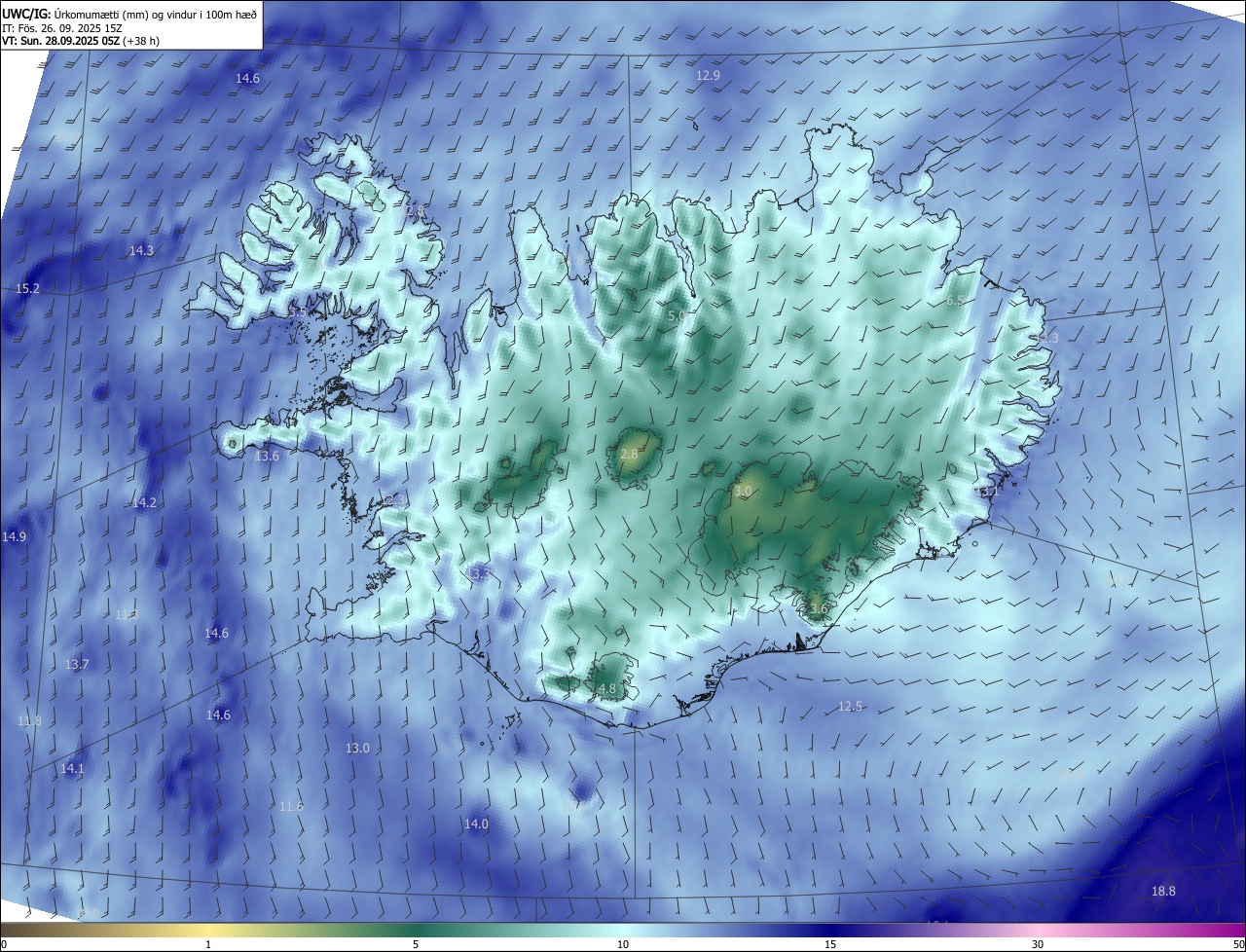Click the 1 tick on the colour scale

tap(208, 945)
